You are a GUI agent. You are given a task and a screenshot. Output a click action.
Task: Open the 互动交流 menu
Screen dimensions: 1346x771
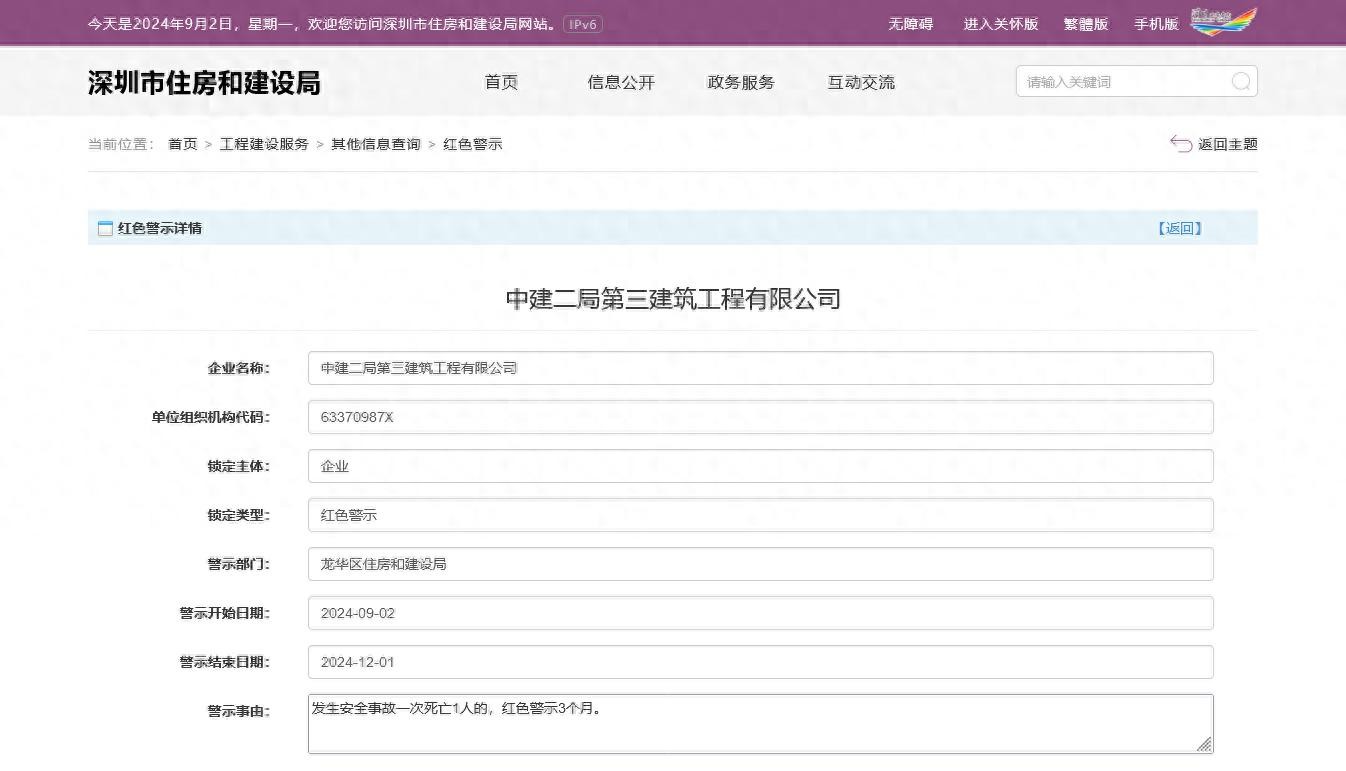861,82
